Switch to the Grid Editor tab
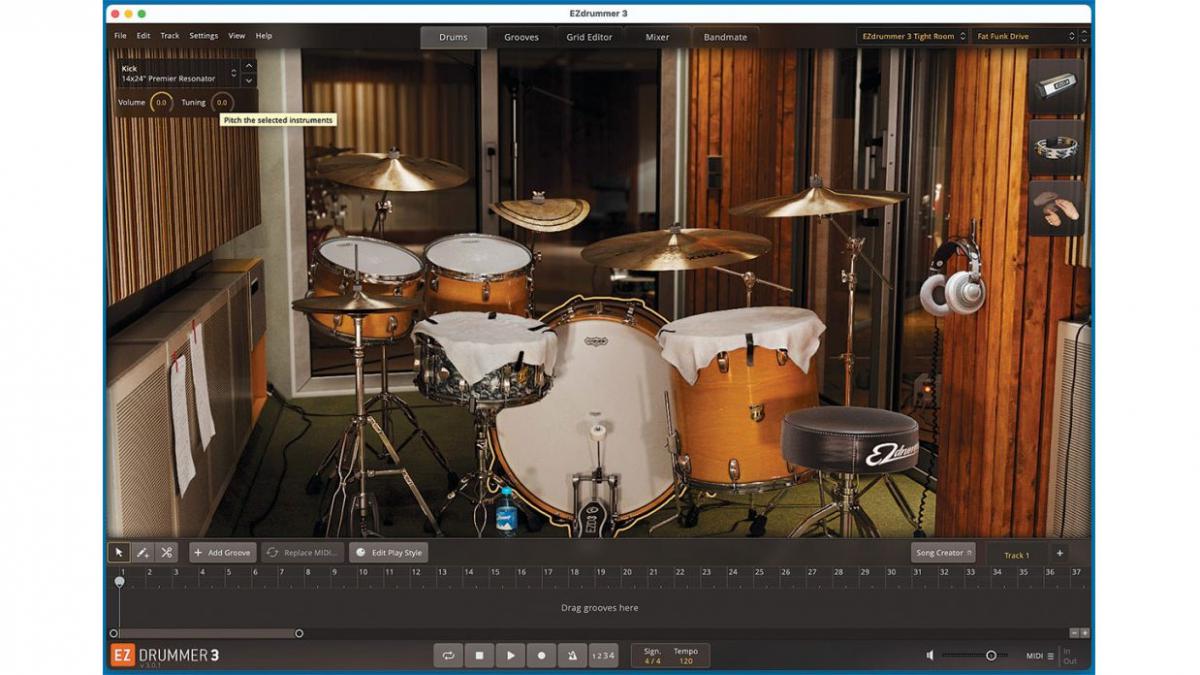Viewport: 1200px width, 675px height. pos(589,37)
